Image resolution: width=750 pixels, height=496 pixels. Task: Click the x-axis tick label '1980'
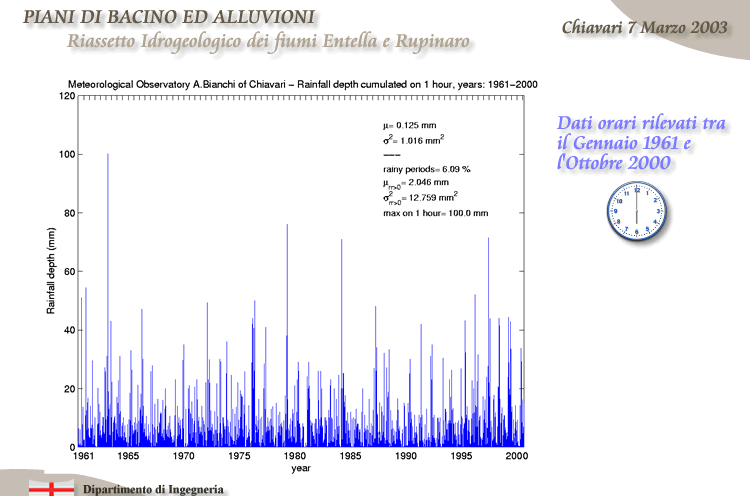point(295,456)
